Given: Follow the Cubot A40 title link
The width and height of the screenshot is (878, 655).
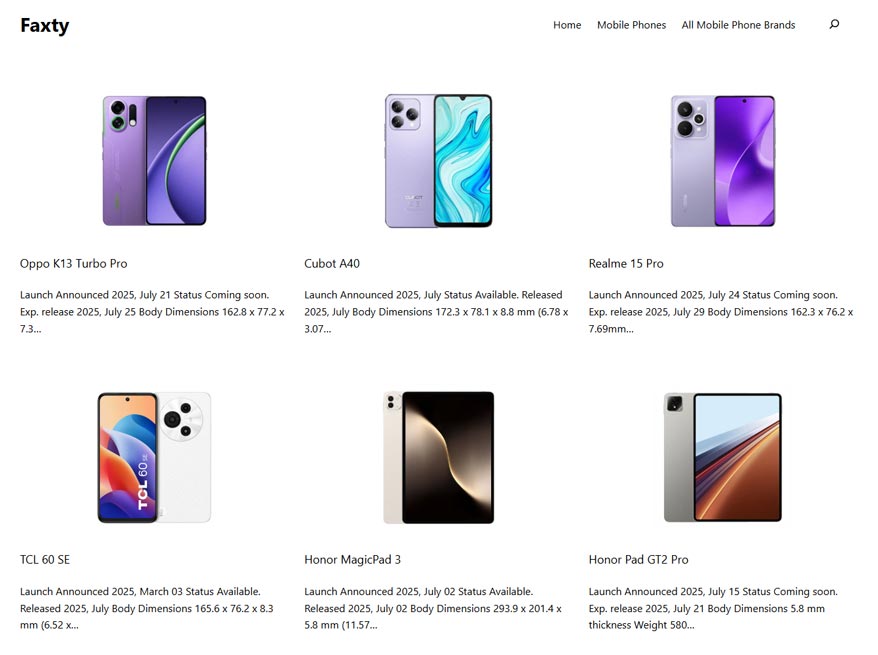Looking at the screenshot, I should 332,264.
